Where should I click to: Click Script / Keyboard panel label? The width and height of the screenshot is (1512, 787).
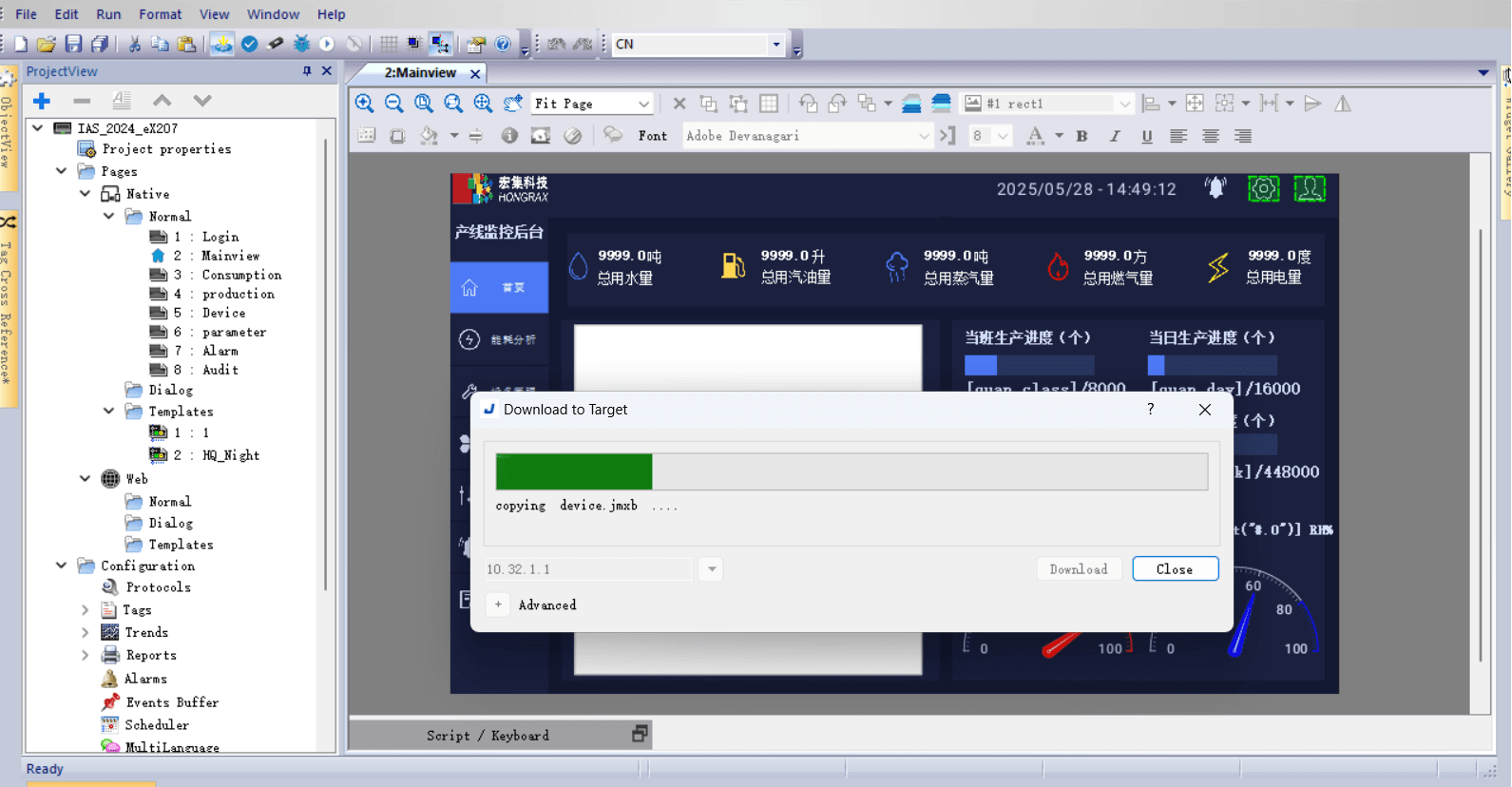point(488,736)
